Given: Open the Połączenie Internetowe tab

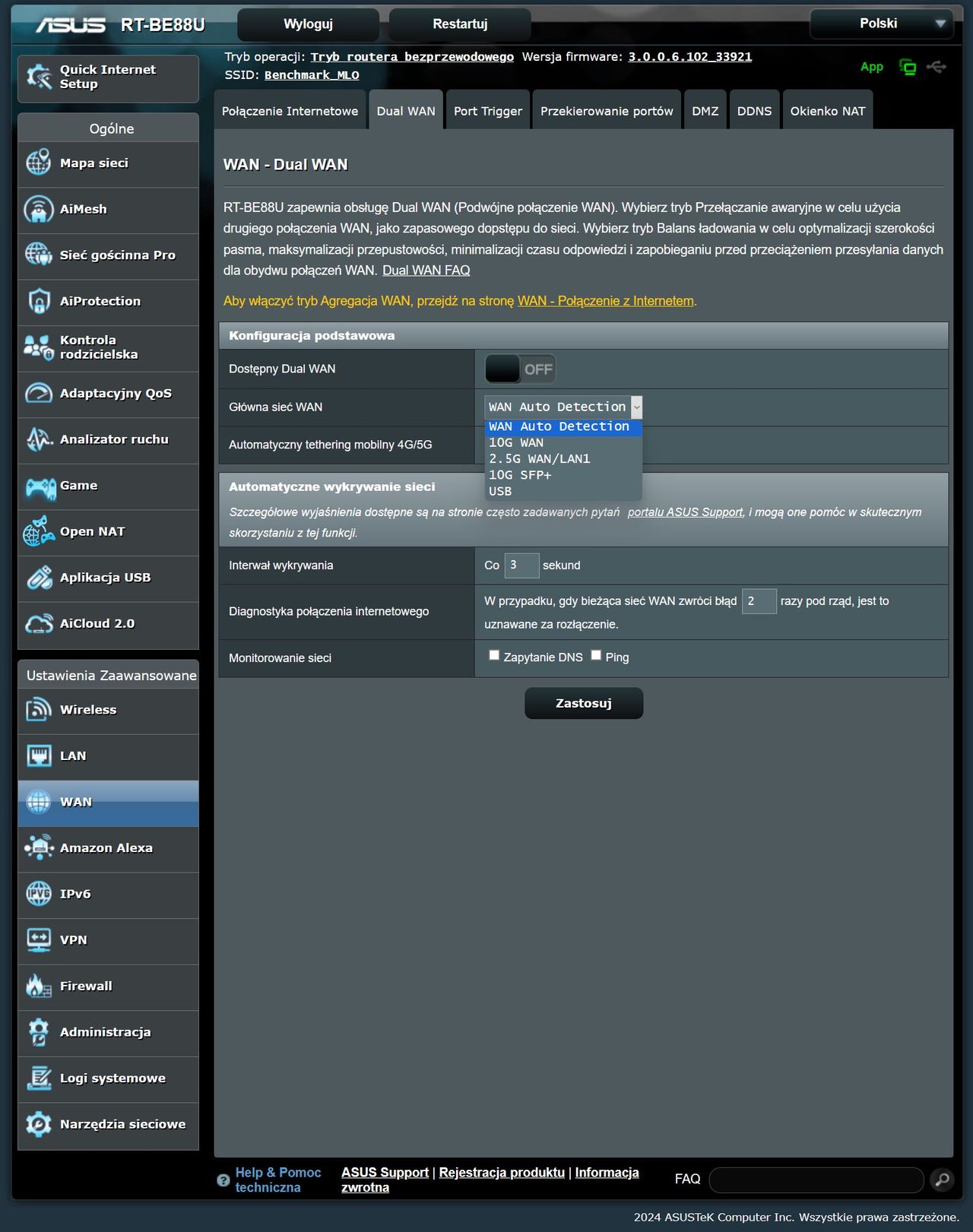Looking at the screenshot, I should (290, 111).
